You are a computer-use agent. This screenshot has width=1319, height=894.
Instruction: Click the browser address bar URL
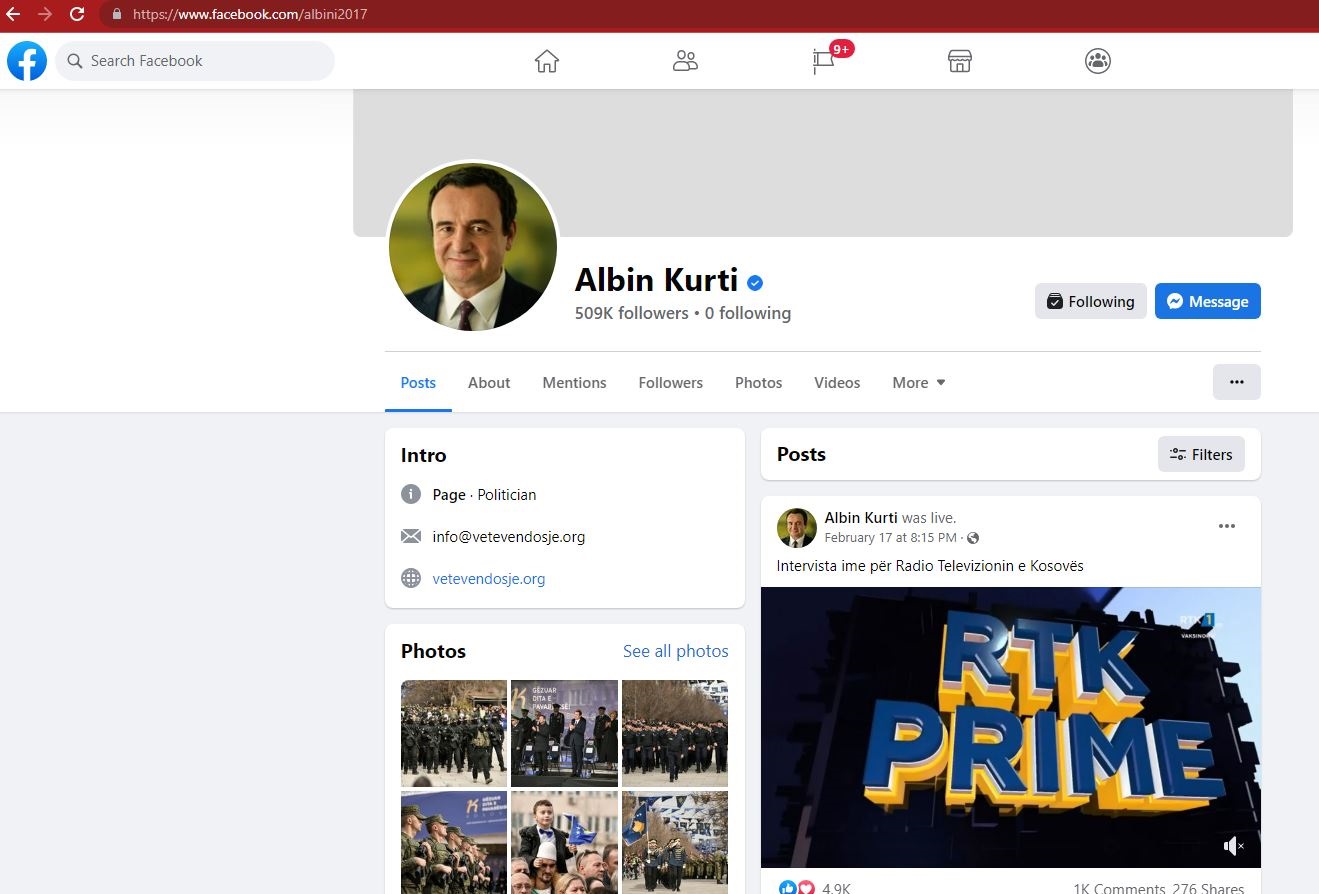[250, 14]
